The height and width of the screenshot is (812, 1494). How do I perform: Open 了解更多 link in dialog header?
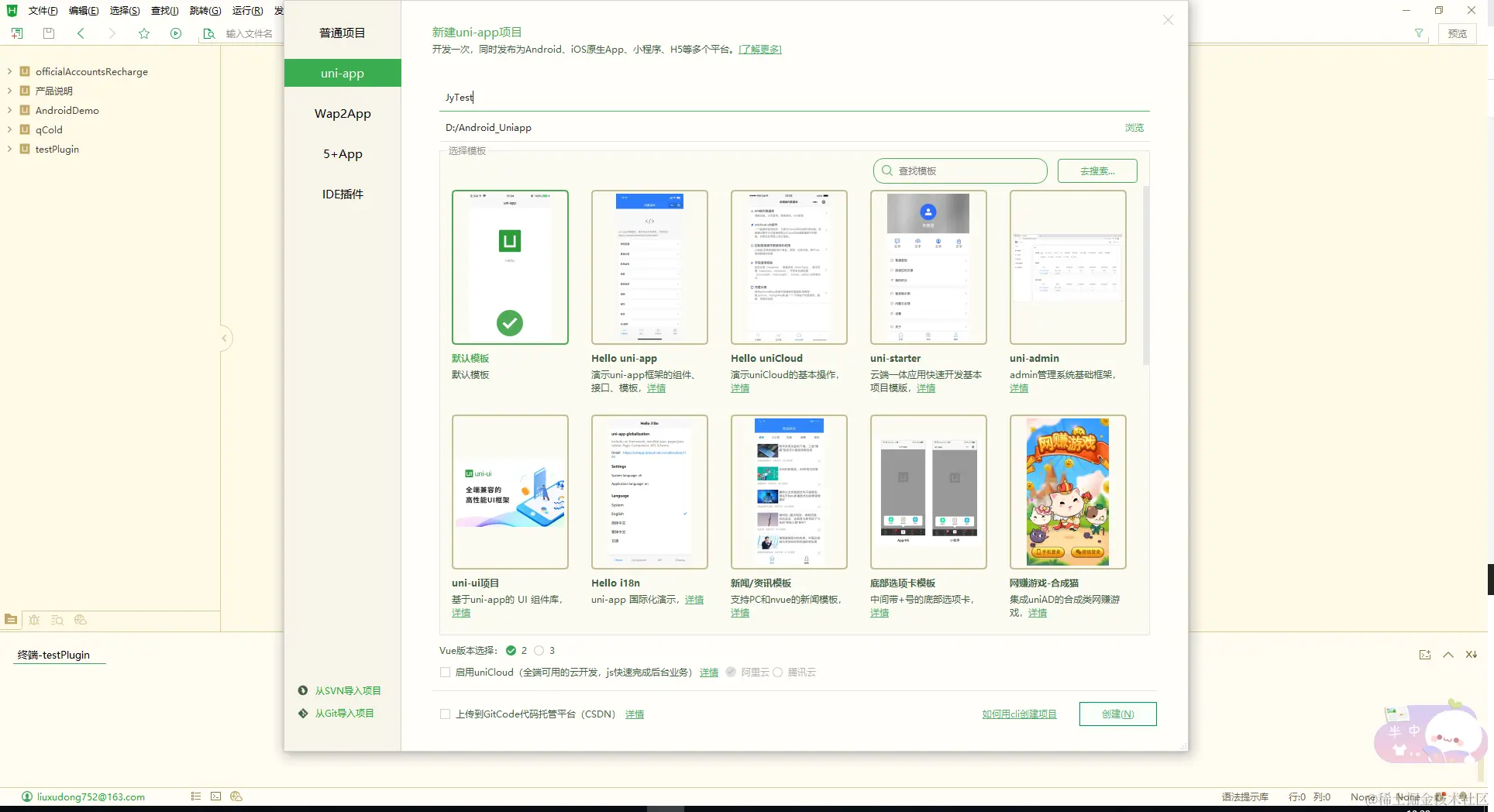tap(759, 49)
